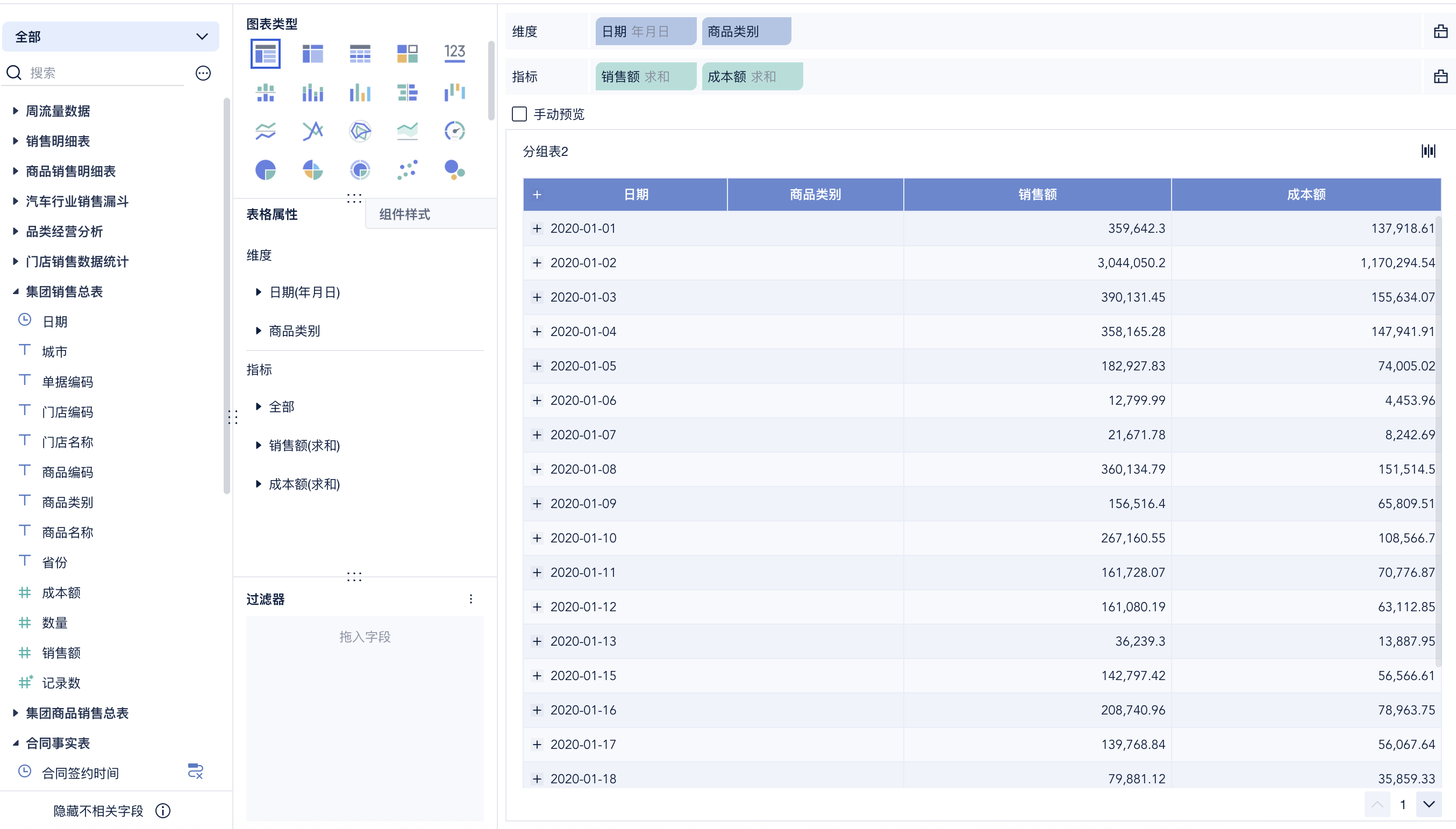This screenshot has height=829, width=1456.
Task: Open the table column settings icon
Action: click(x=1428, y=151)
